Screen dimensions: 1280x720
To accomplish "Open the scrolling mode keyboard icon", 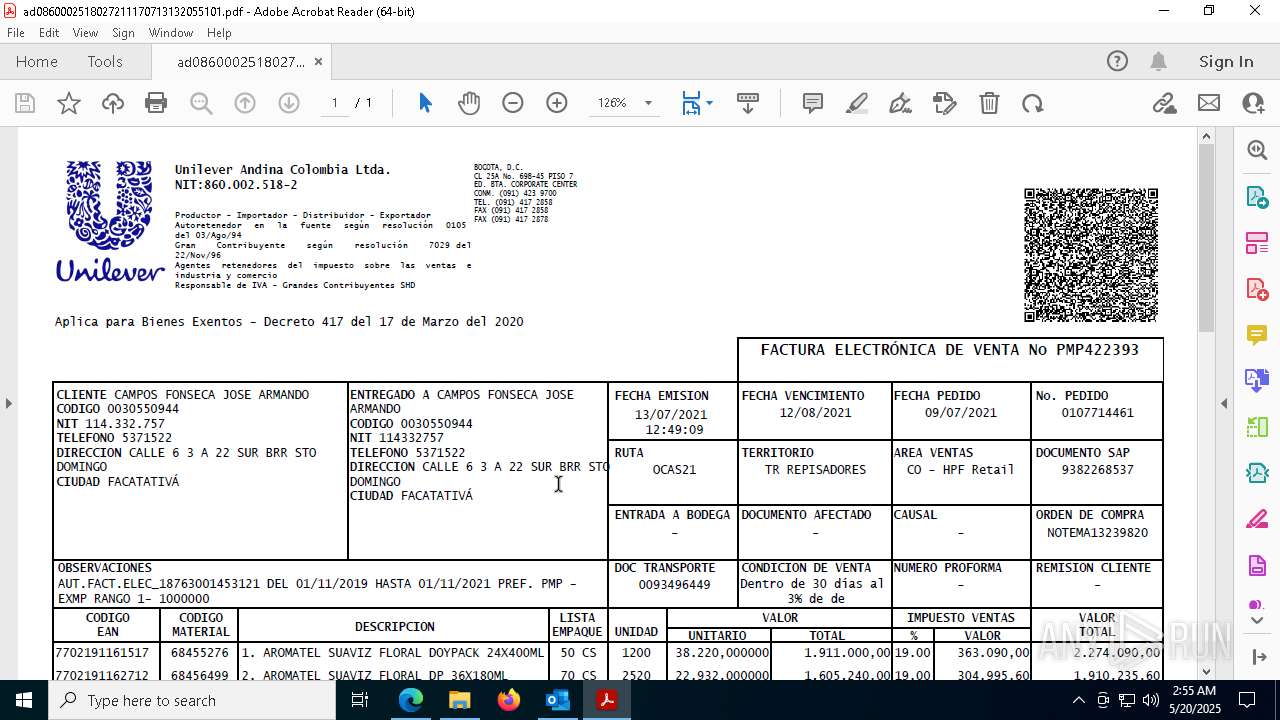I will [747, 103].
